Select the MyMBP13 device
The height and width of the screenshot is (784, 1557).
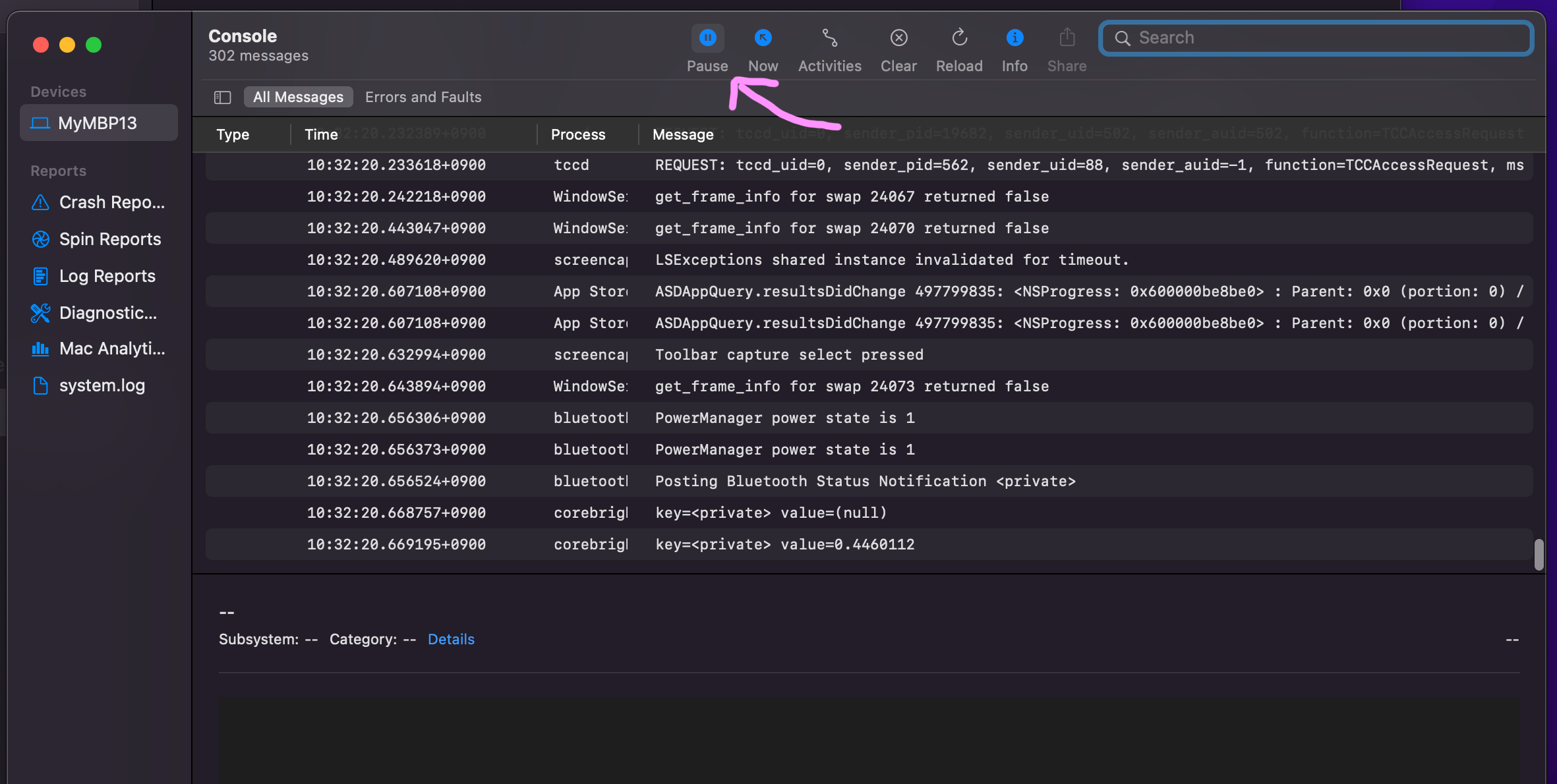tap(99, 123)
